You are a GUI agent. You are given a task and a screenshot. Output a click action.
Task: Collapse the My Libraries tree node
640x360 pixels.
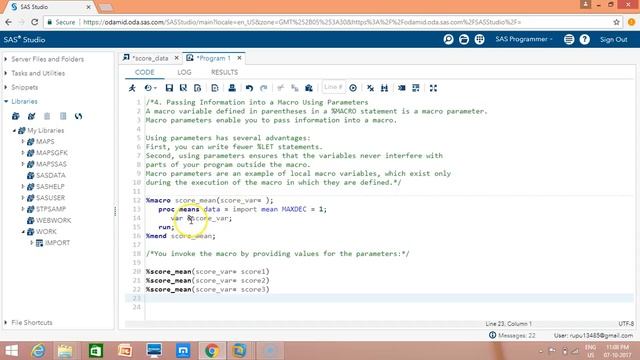click(14, 131)
